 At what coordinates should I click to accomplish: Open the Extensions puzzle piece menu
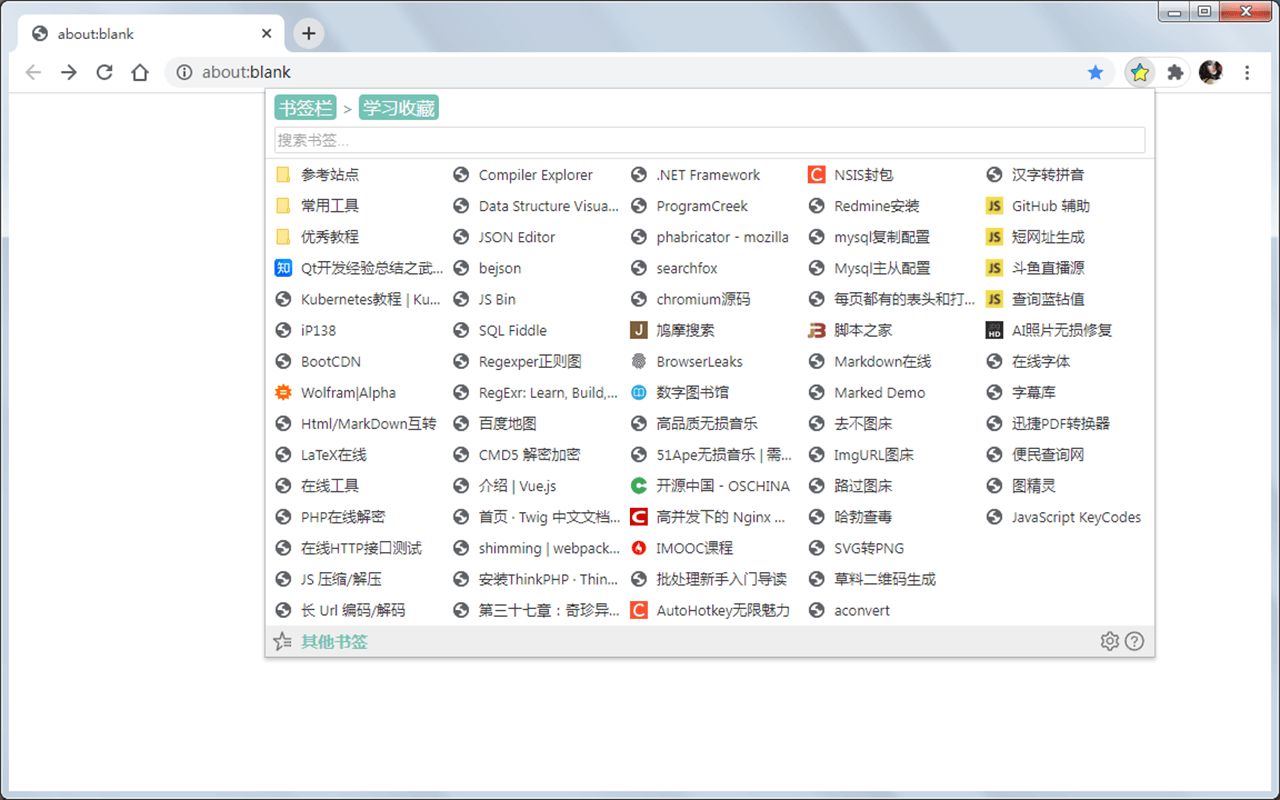coord(1175,72)
